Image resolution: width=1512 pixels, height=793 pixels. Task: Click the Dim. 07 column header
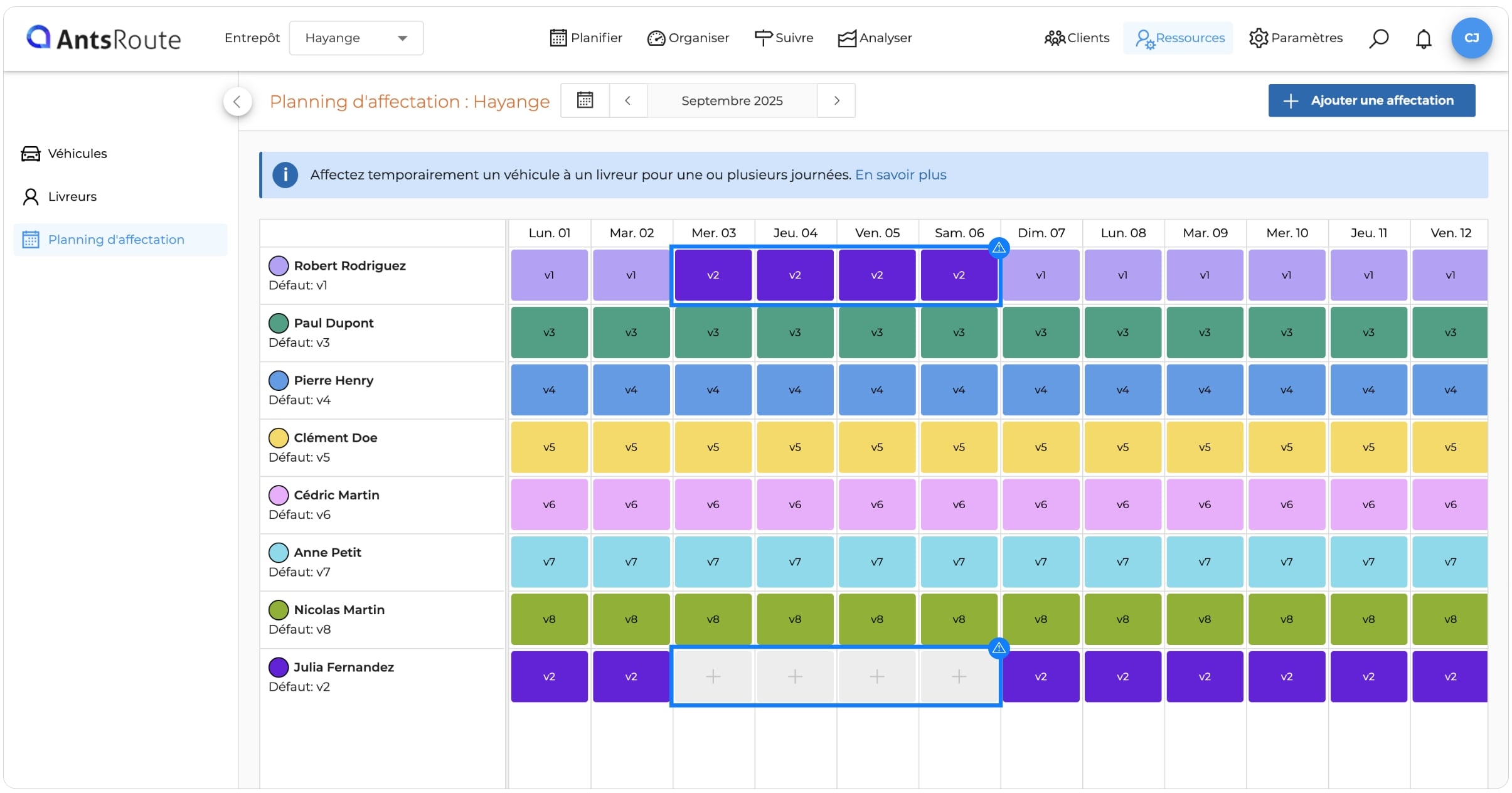(x=1041, y=233)
